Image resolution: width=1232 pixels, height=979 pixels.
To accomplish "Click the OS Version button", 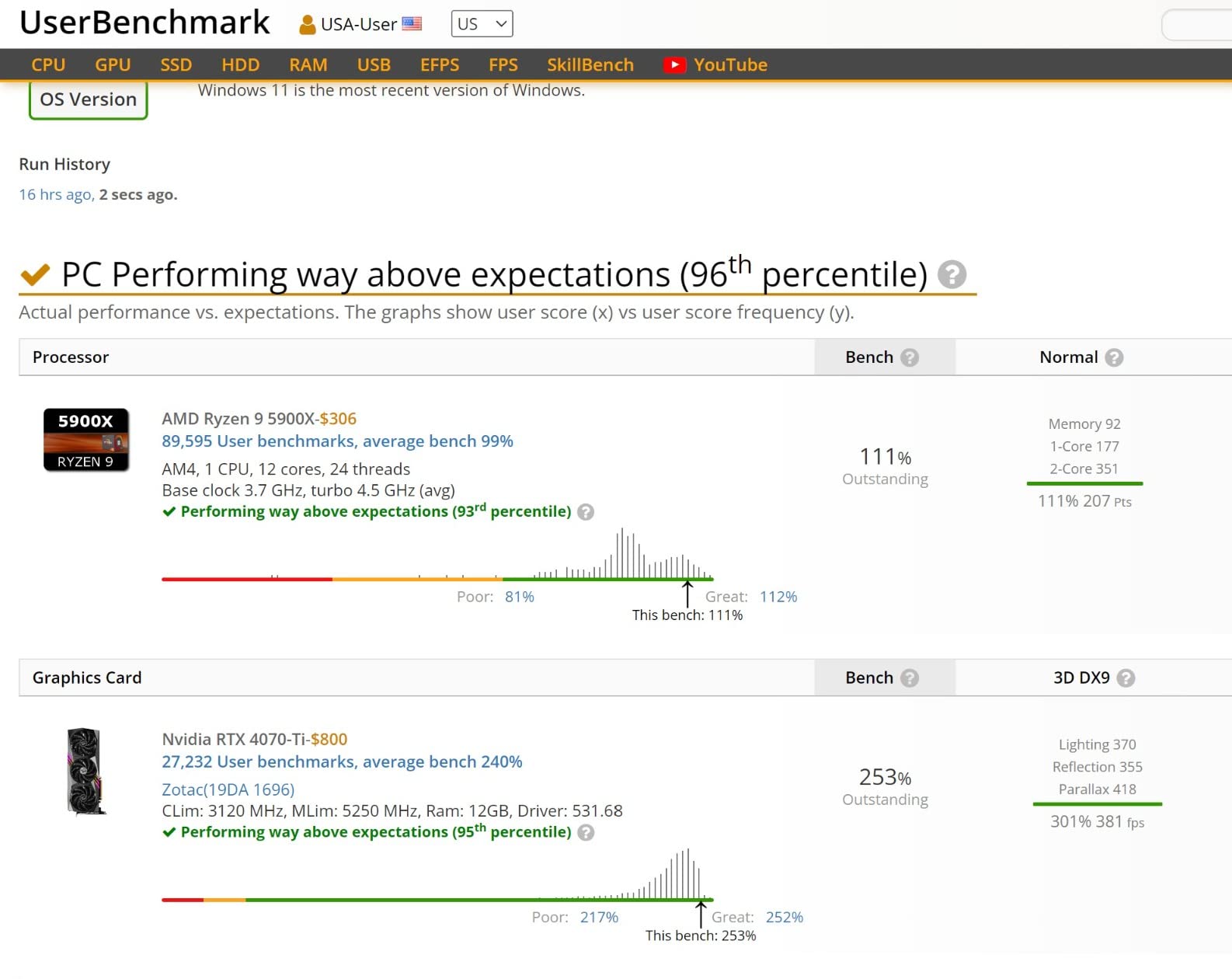I will pyautogui.click(x=88, y=100).
